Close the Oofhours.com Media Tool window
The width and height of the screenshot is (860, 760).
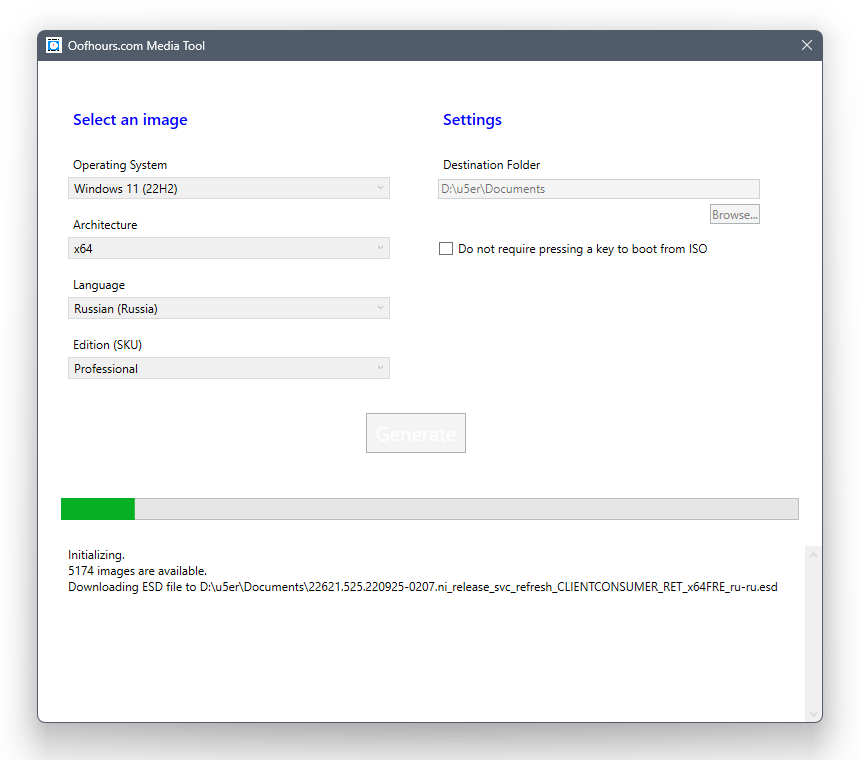tap(806, 46)
